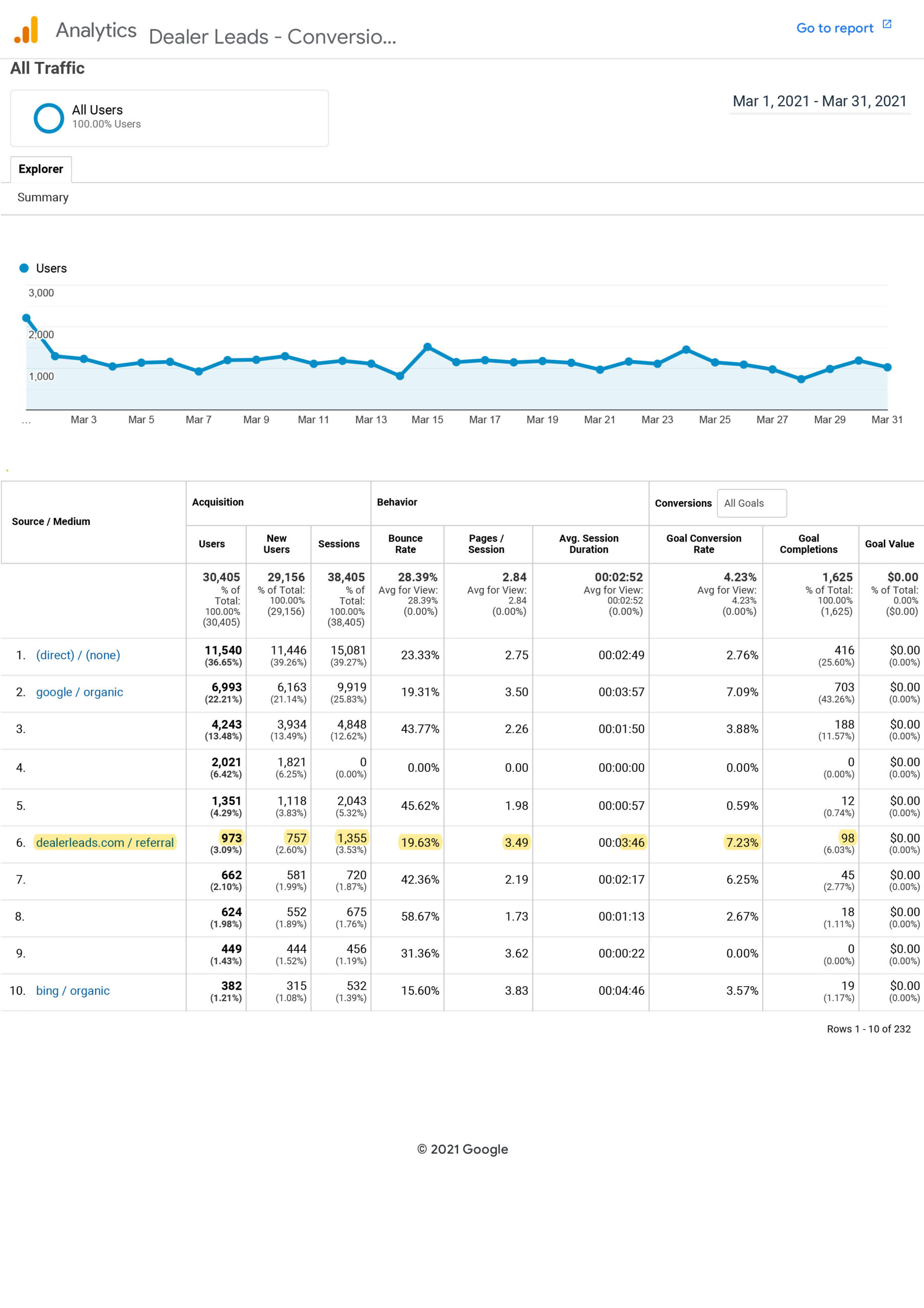Click the Acquisition group header
924x1308 pixels.
click(218, 502)
